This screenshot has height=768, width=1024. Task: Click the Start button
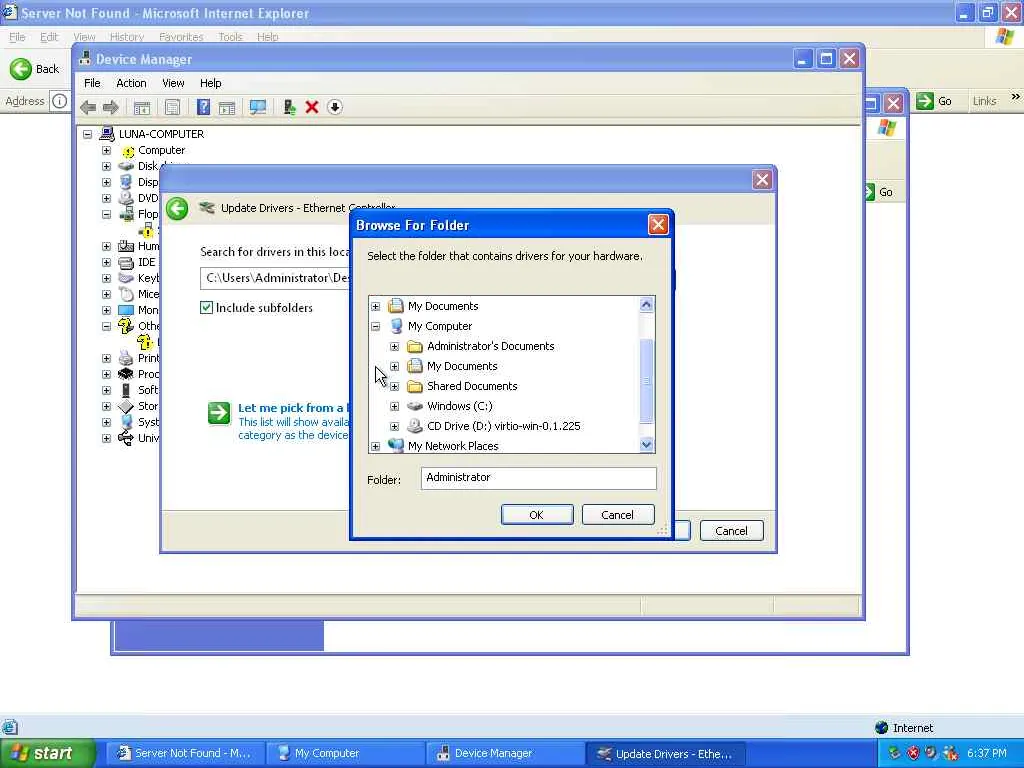pyautogui.click(x=47, y=754)
